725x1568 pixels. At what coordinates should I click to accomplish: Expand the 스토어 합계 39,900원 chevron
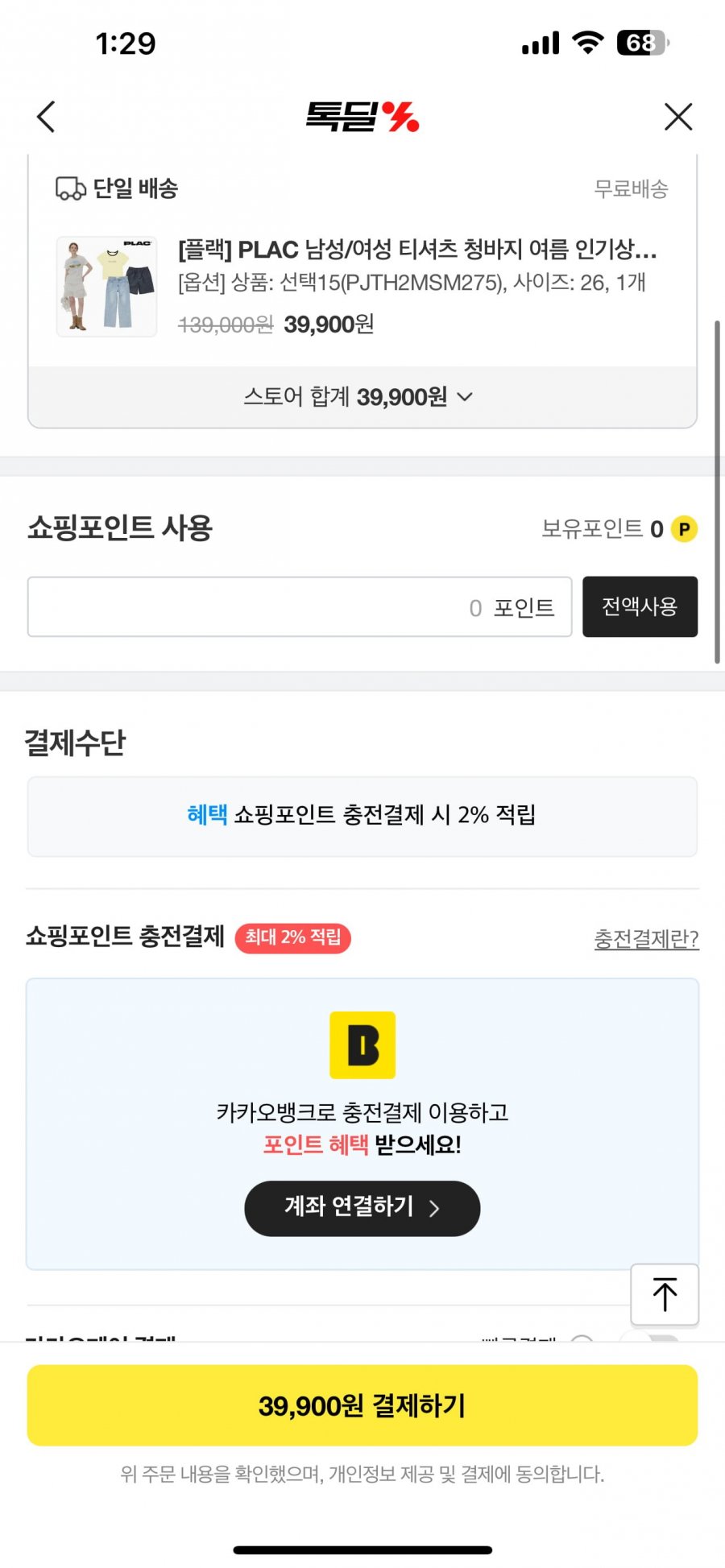(465, 396)
